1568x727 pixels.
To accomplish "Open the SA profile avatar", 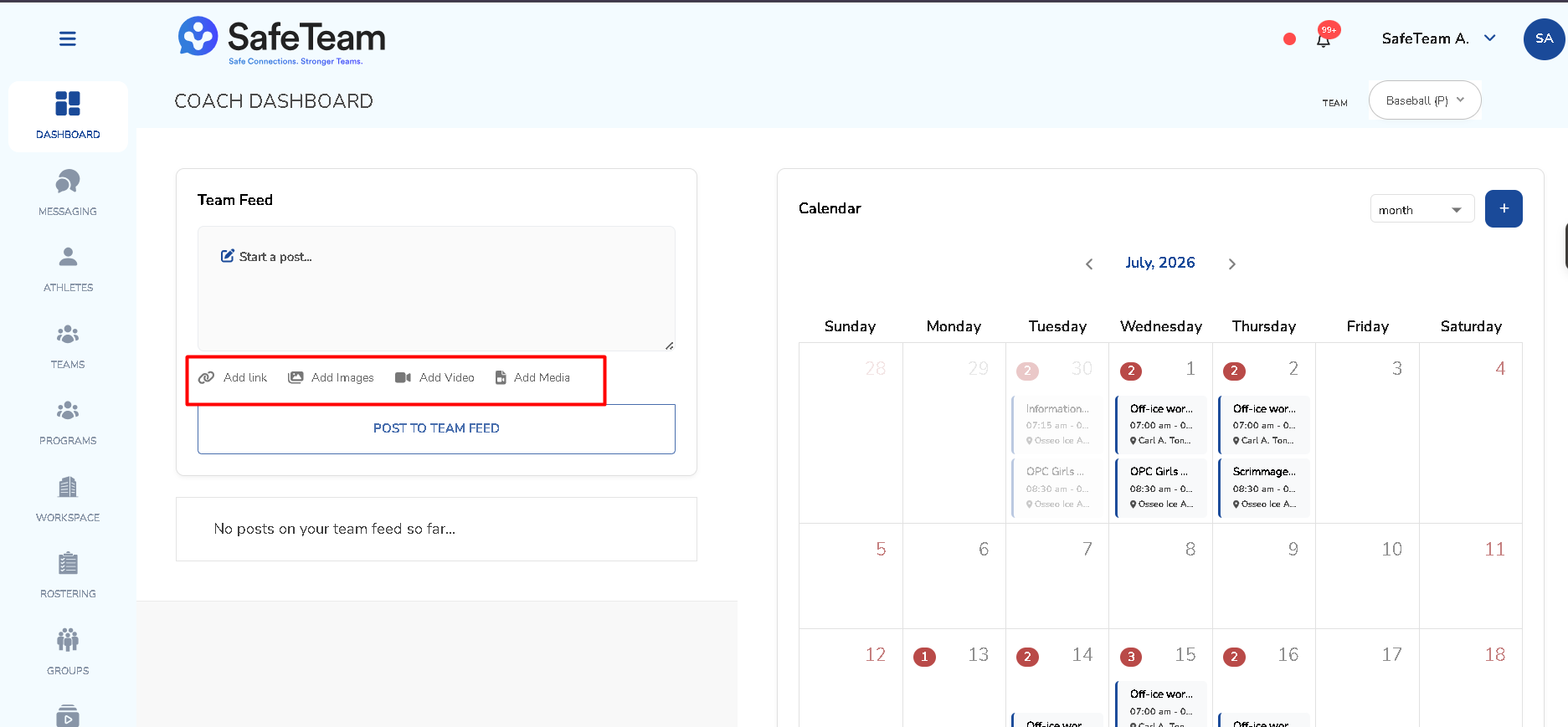I will pos(1544,38).
